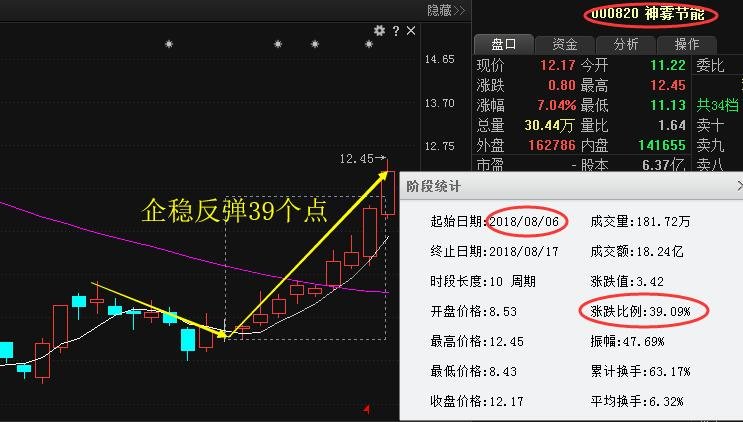
Task: Click 量比 value 1.64
Action: coord(672,125)
